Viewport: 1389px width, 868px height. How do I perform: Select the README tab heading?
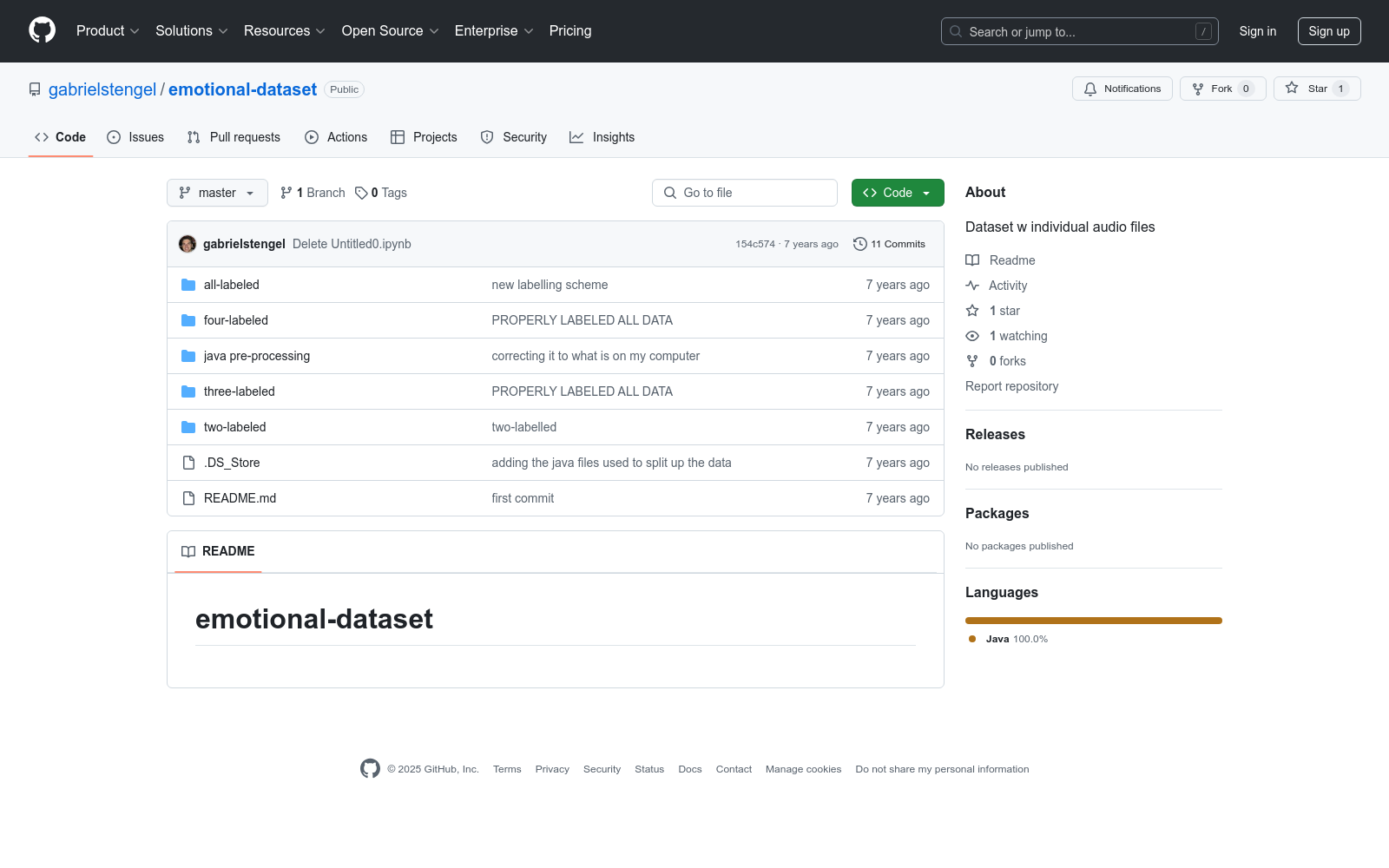tap(218, 551)
